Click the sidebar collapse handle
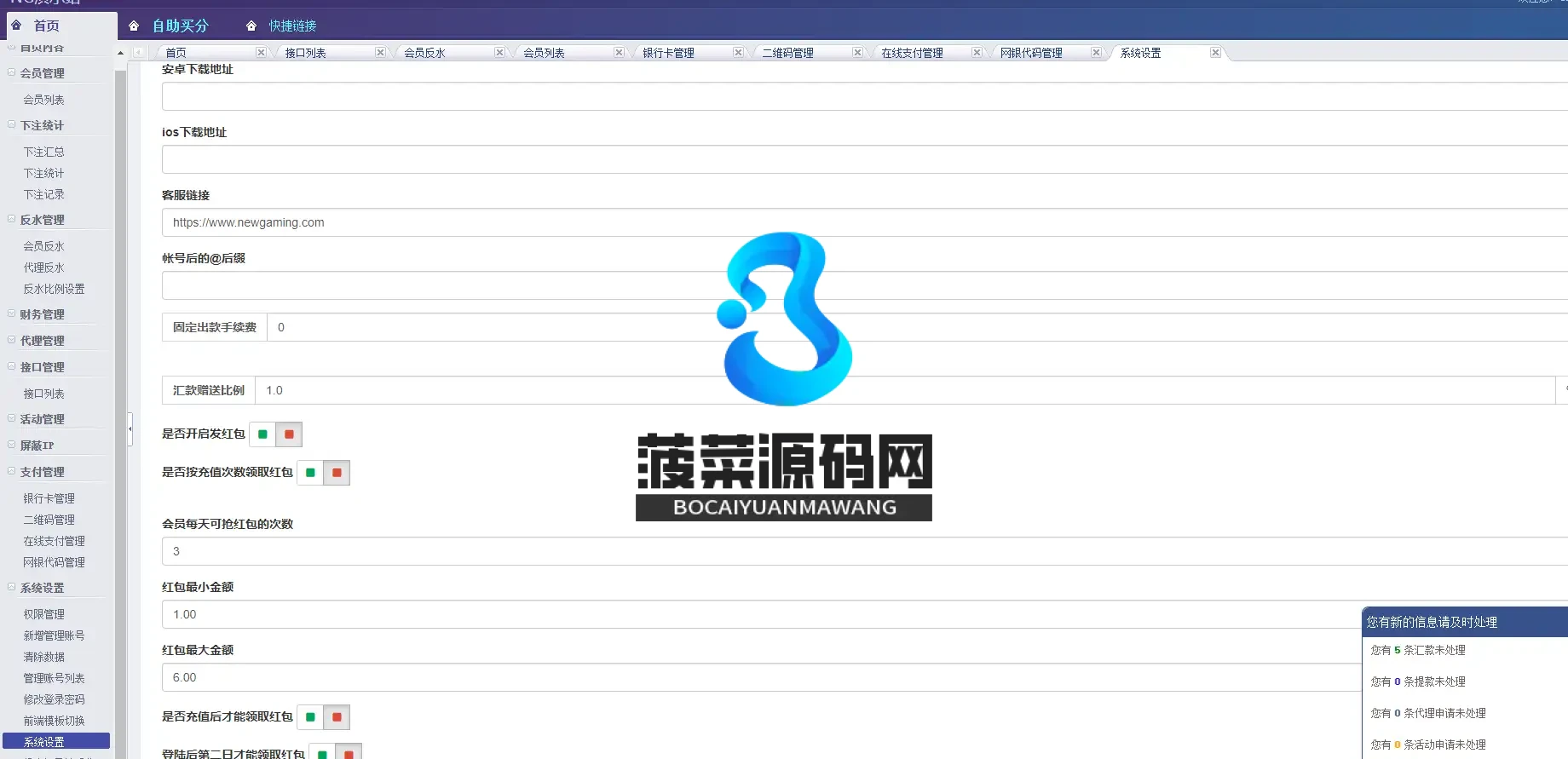 pyautogui.click(x=130, y=429)
